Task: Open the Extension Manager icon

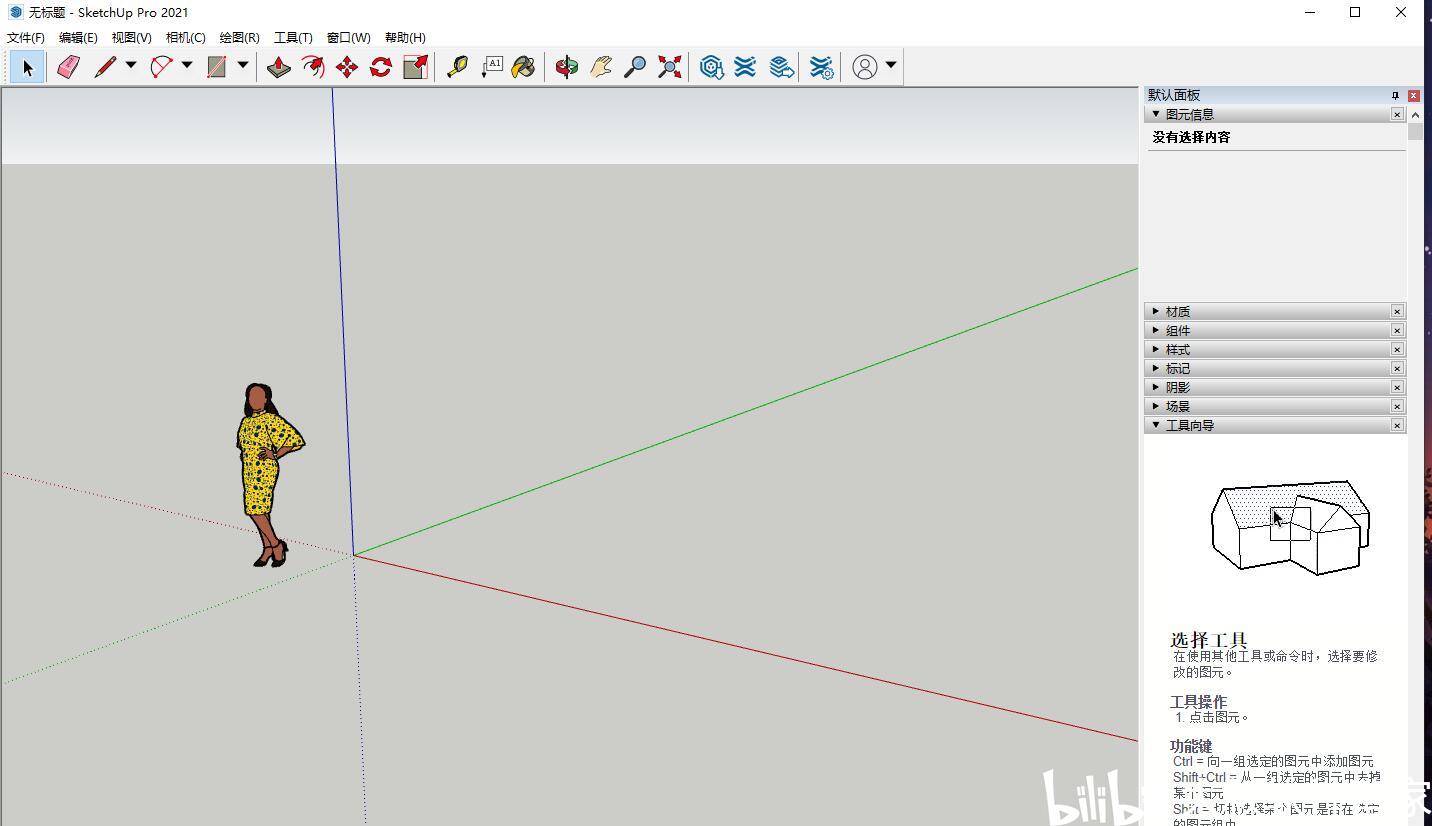Action: [821, 67]
